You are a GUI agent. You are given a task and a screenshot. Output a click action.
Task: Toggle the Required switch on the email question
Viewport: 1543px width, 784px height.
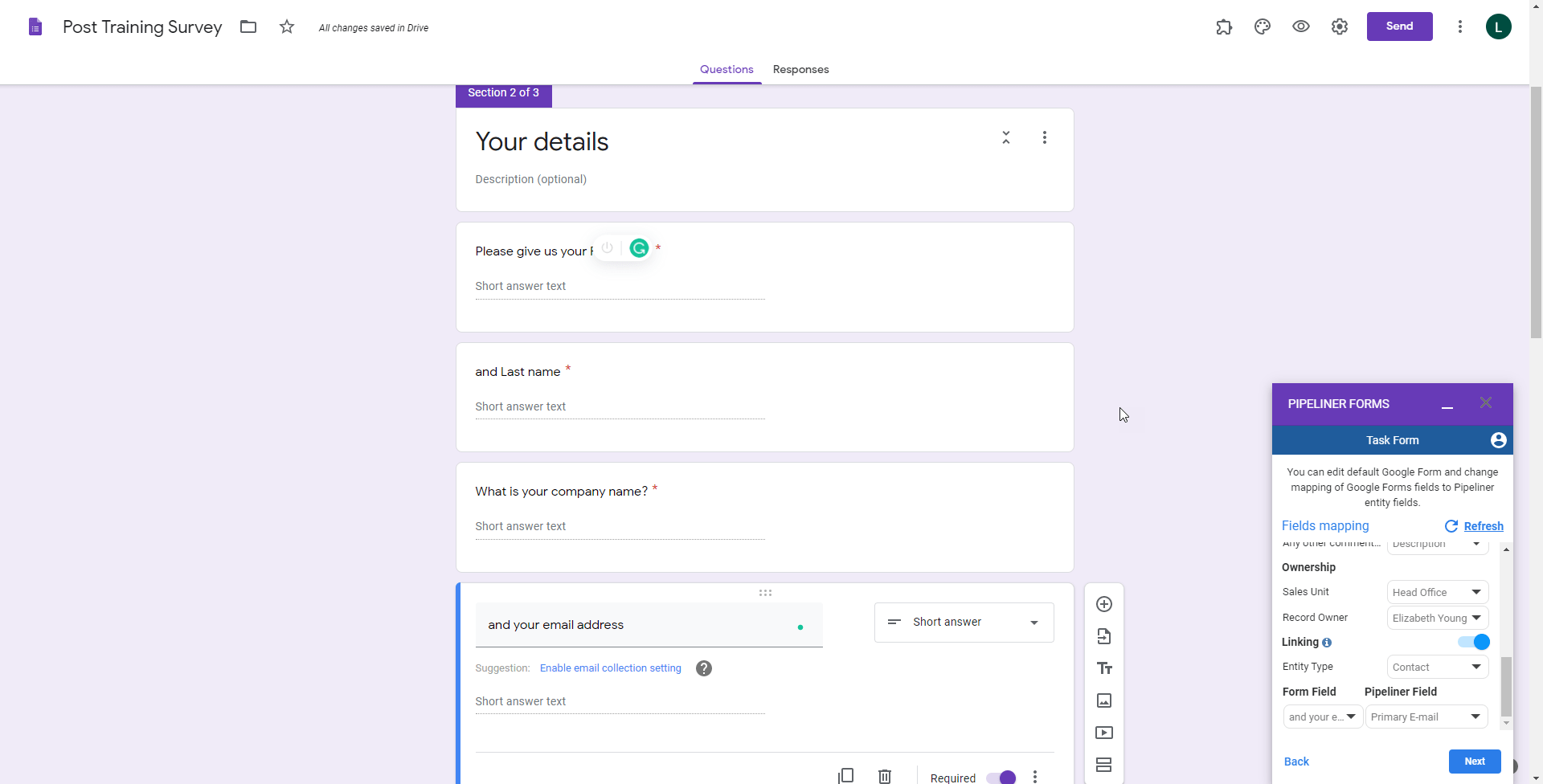pyautogui.click(x=999, y=777)
